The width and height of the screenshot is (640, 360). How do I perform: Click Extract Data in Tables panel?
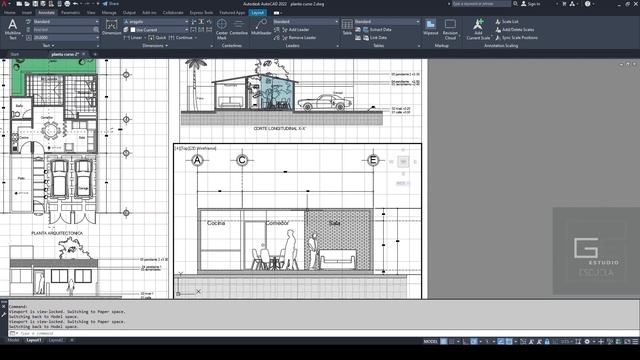coord(377,29)
